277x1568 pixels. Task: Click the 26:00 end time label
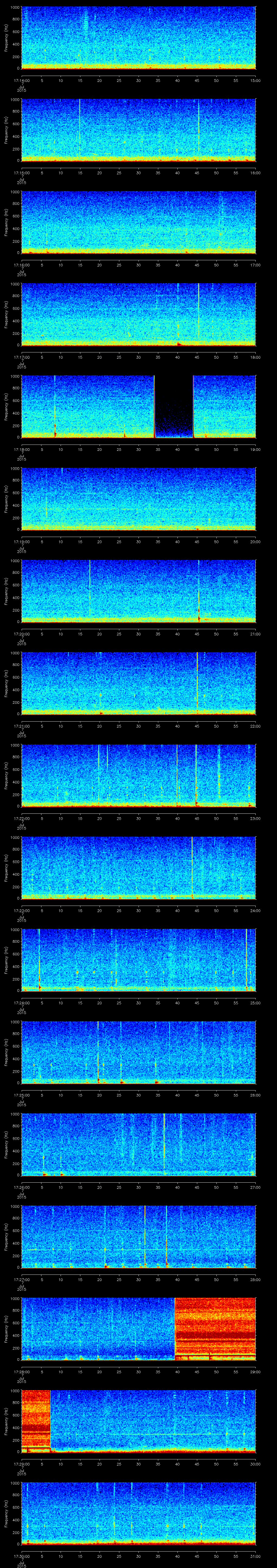click(255, 1095)
